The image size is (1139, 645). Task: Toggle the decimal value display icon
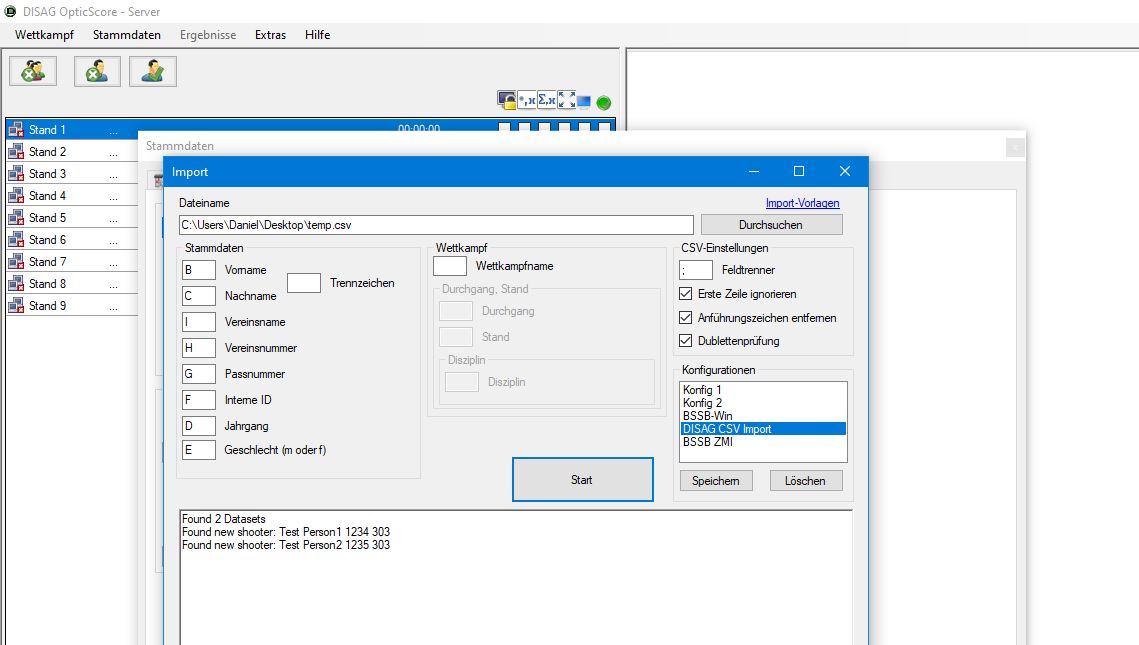527,101
